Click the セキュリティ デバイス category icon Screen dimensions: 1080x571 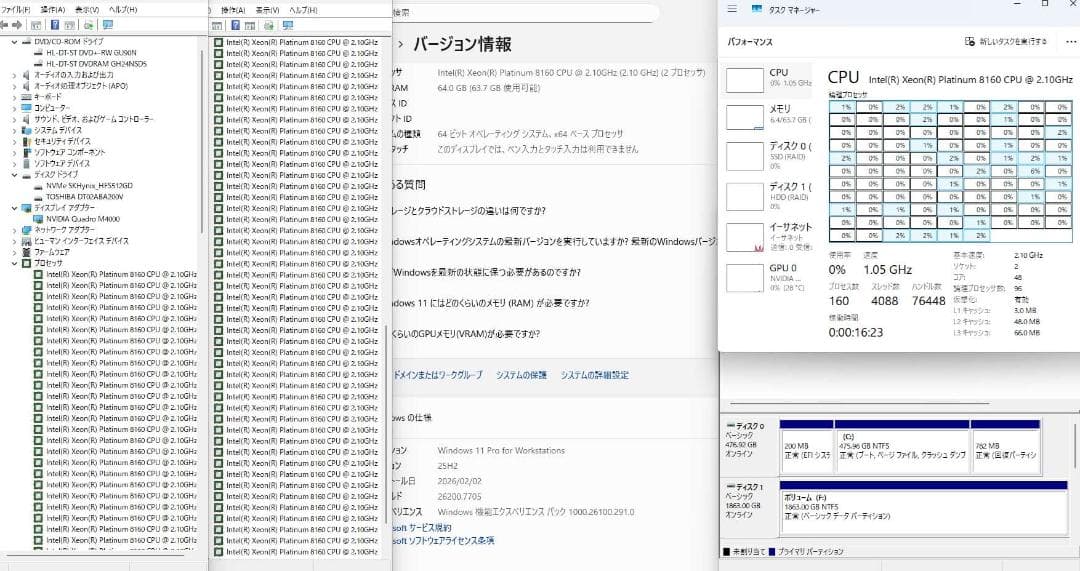click(26, 141)
